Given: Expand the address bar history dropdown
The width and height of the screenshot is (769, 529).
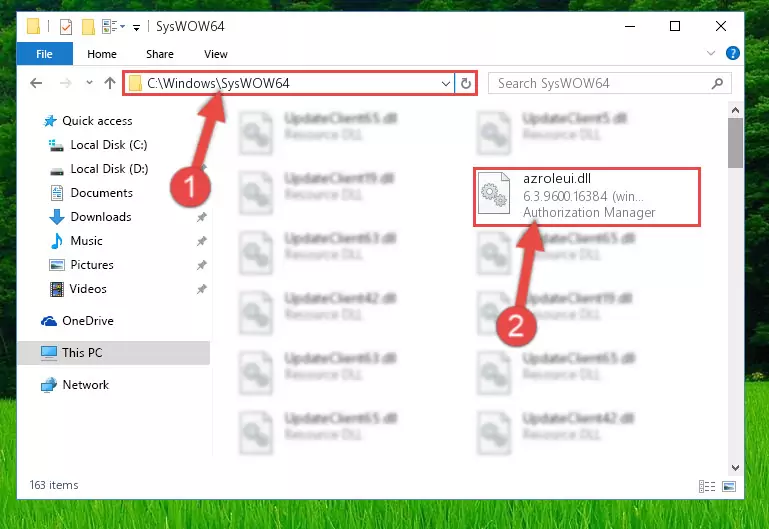Looking at the screenshot, I should tap(445, 83).
